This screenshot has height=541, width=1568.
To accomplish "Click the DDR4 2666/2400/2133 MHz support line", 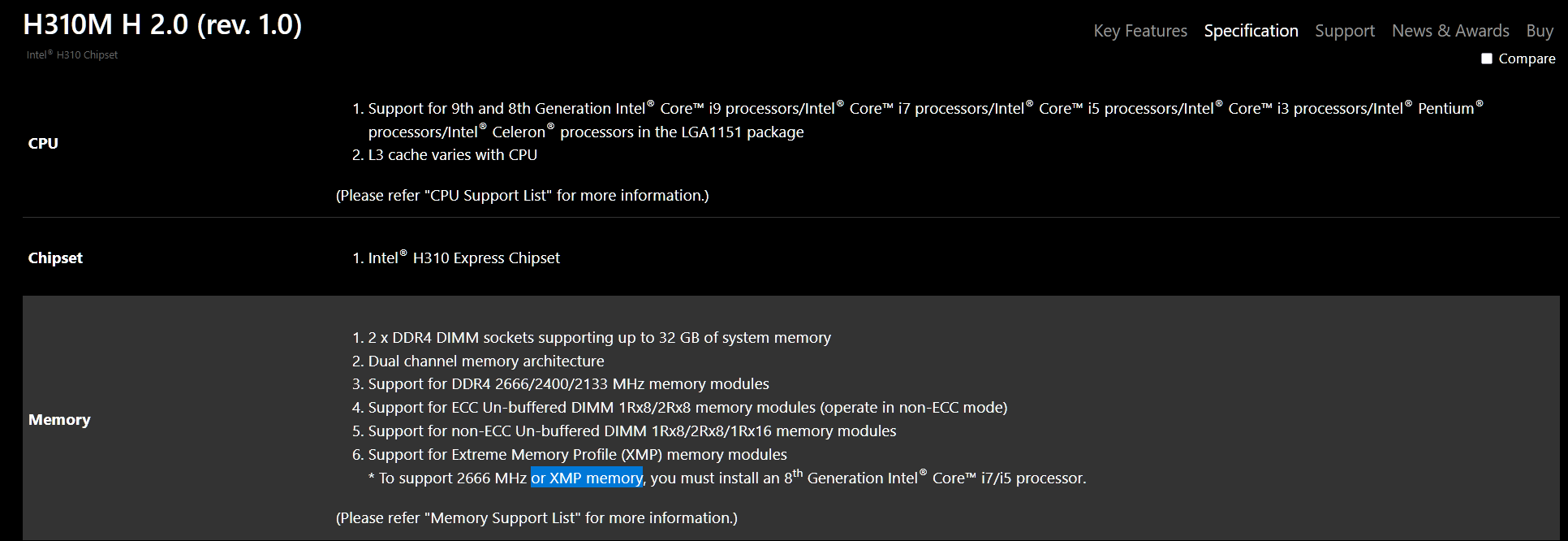I will tap(568, 383).
